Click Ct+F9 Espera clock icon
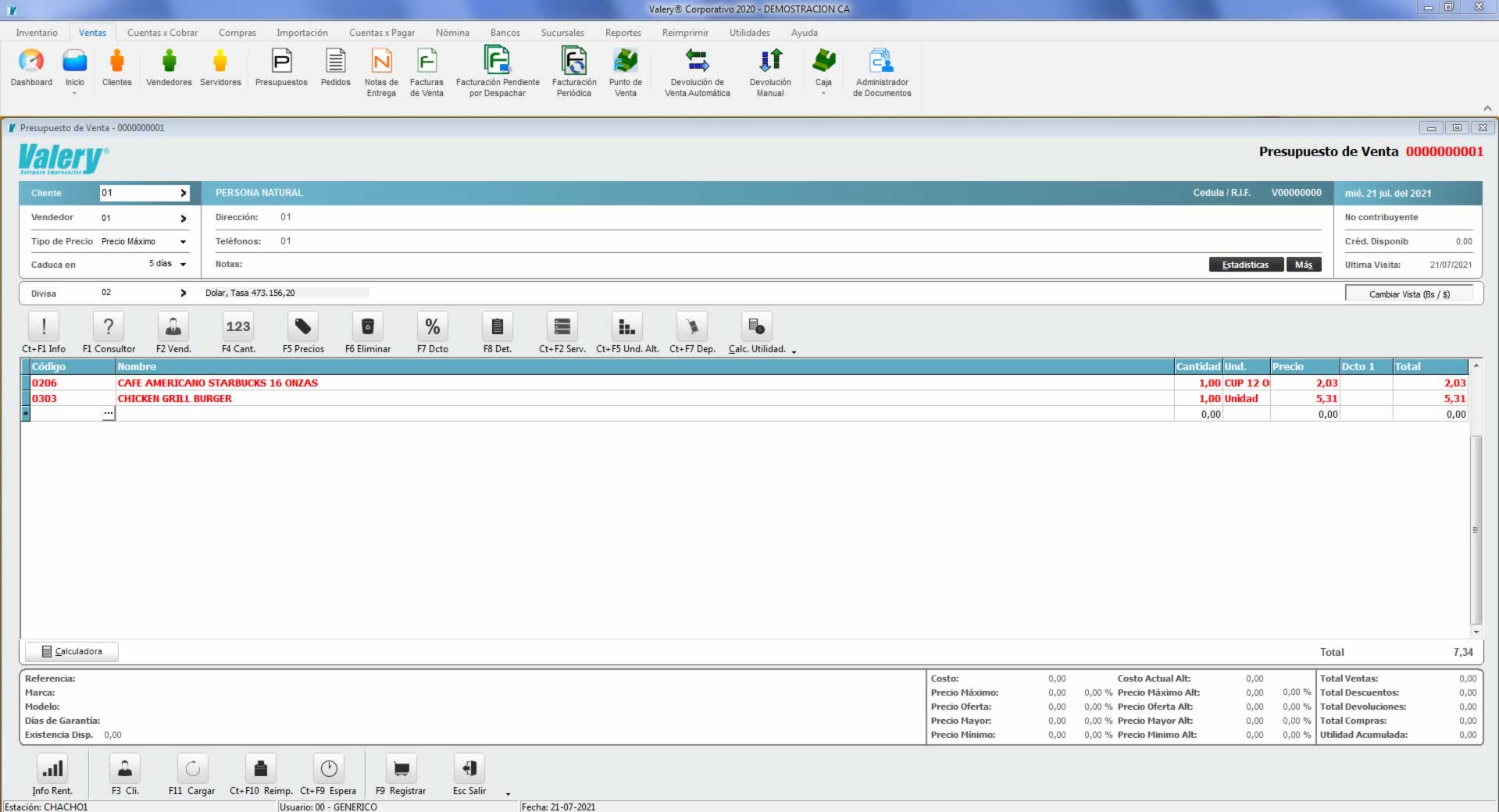1499x812 pixels. 329,769
